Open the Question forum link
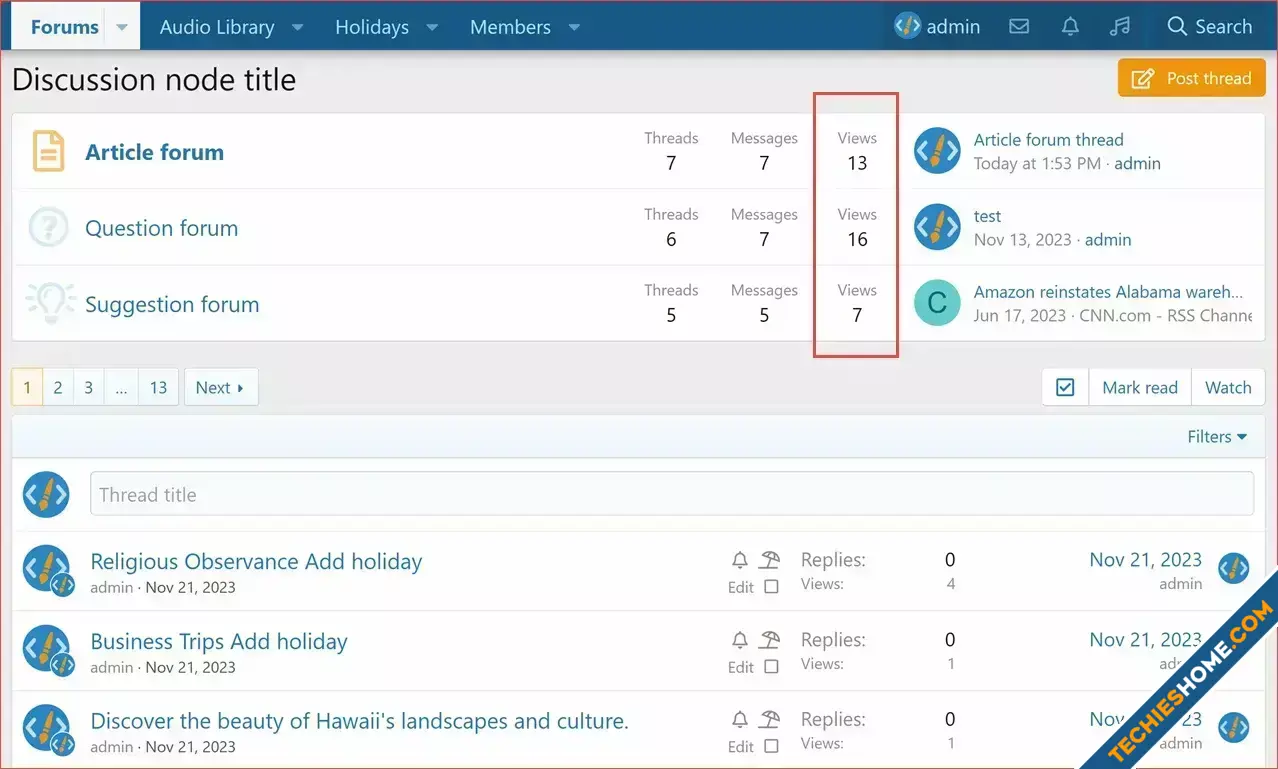 point(161,228)
